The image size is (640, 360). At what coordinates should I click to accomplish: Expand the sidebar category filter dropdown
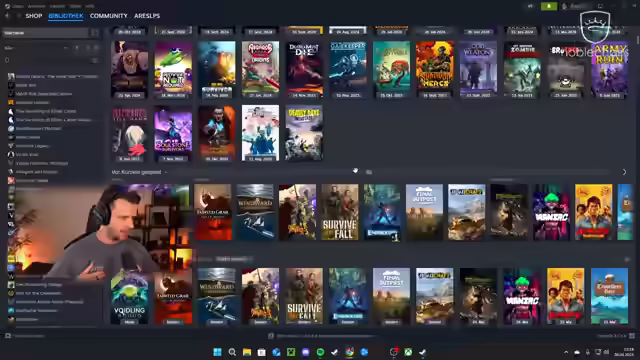(36, 48)
